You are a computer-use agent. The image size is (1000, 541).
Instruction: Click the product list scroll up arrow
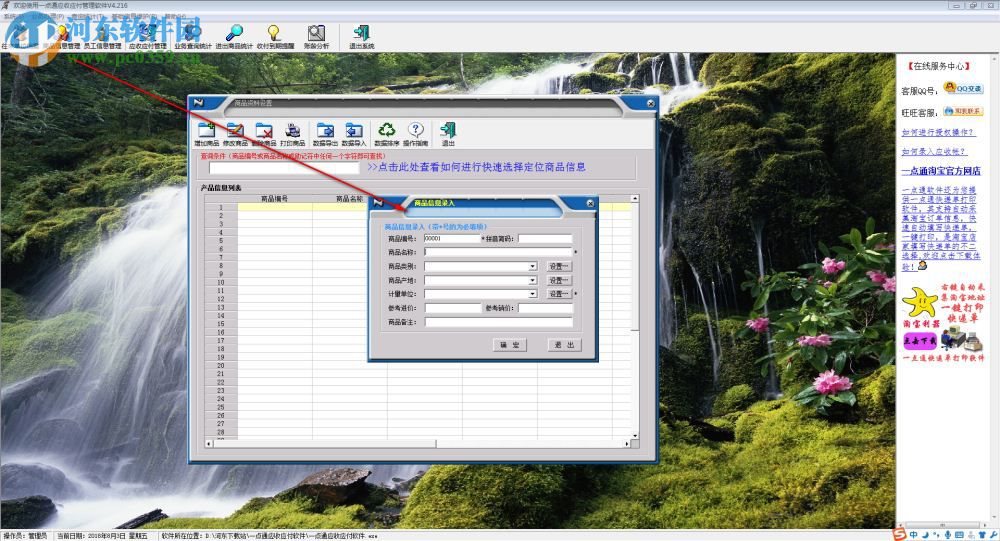click(635, 199)
